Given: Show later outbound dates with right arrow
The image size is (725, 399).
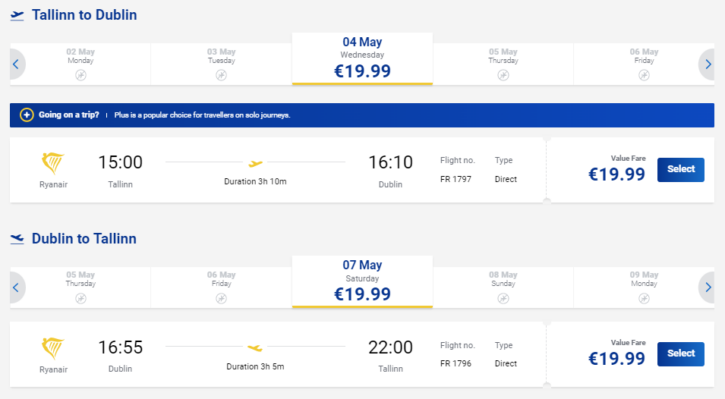Looking at the screenshot, I should (x=707, y=64).
